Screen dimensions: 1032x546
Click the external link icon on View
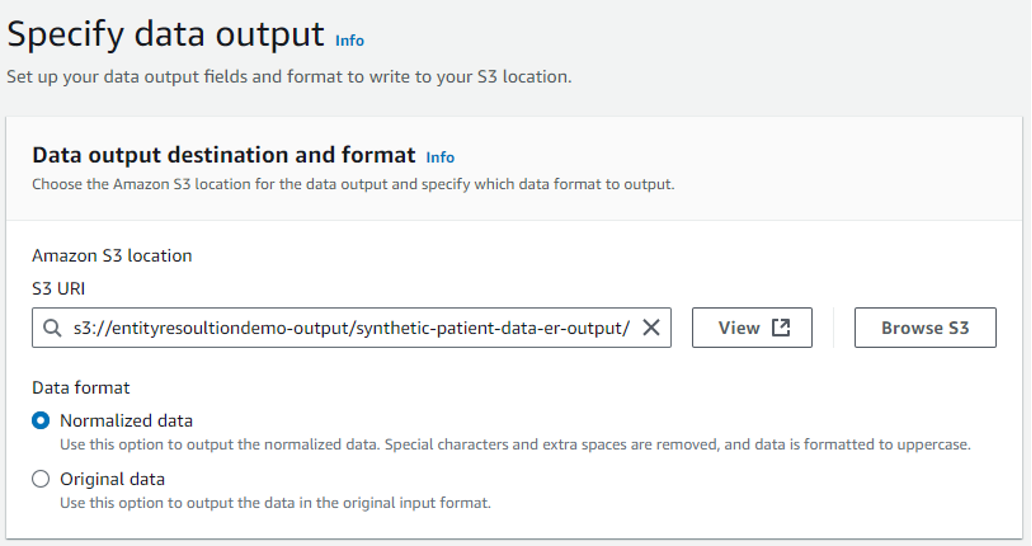[781, 328]
